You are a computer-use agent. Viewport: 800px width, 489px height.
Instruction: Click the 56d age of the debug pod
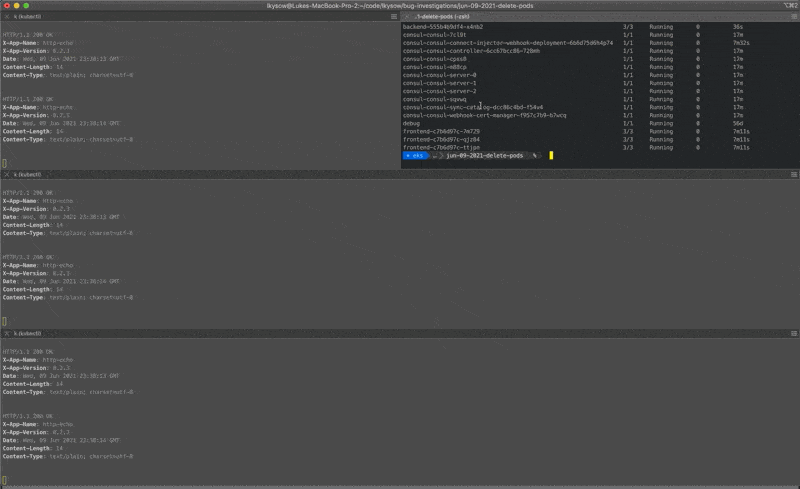click(738, 124)
